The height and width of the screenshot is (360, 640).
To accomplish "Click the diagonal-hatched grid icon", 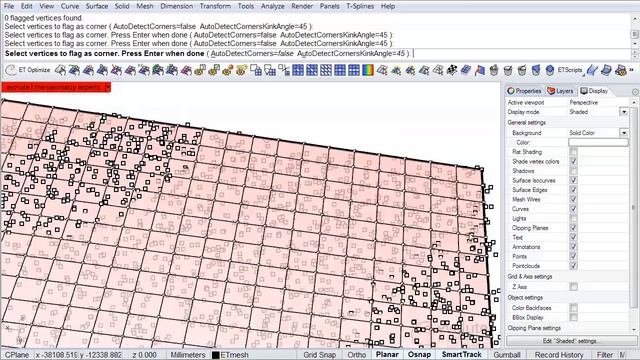I will (x=326, y=70).
